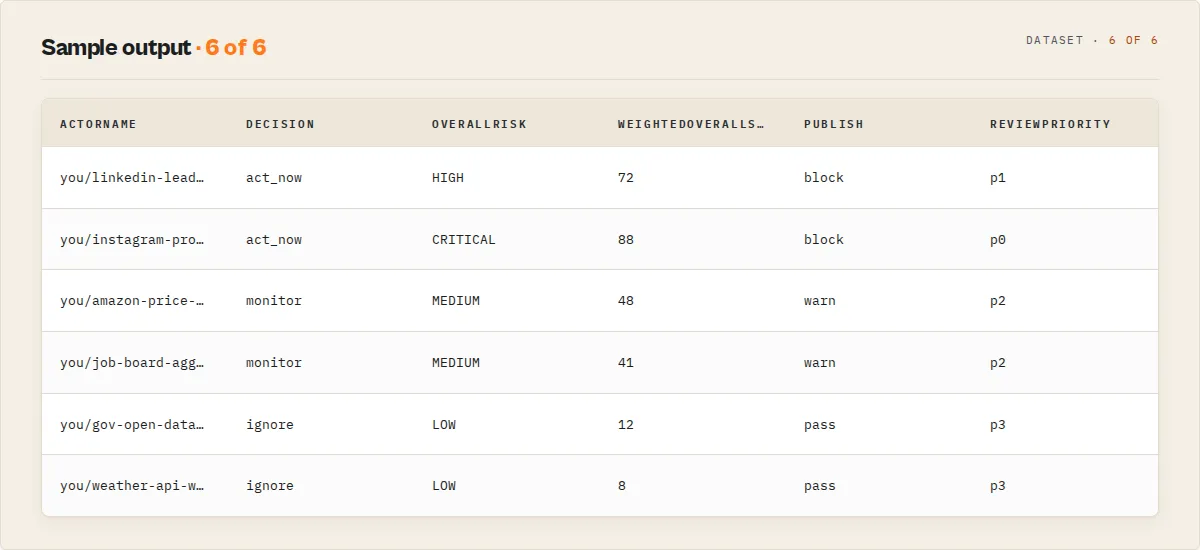Viewport: 1200px width, 550px height.
Task: Click MEDIUM risk in the amazon-price row
Action: point(456,301)
